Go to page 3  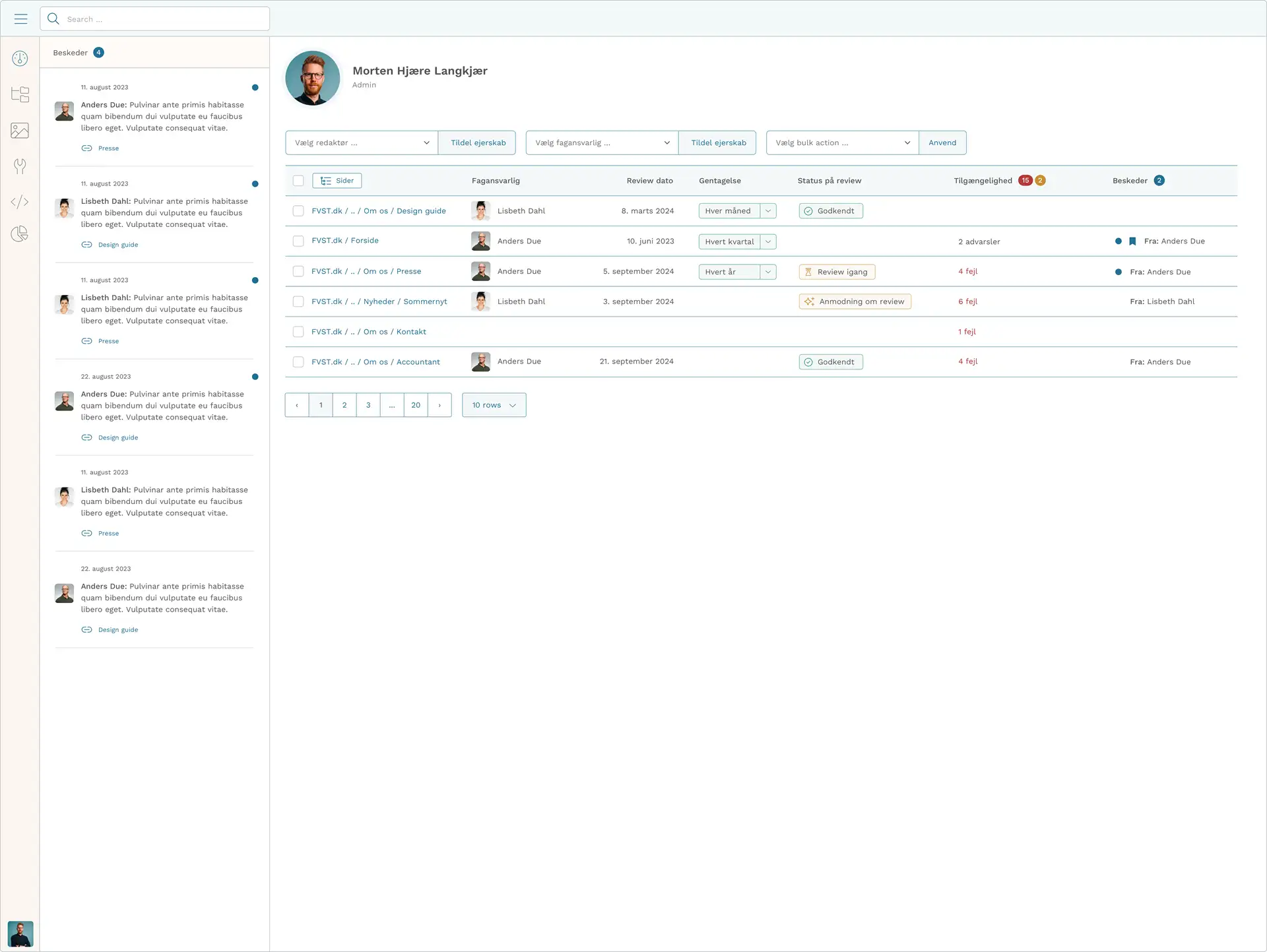(x=368, y=405)
